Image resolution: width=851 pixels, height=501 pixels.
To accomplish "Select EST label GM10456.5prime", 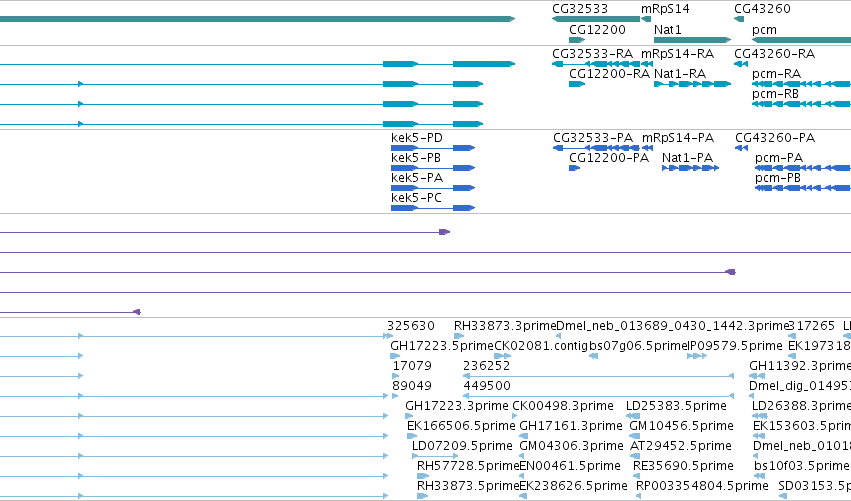I will click(x=681, y=427).
